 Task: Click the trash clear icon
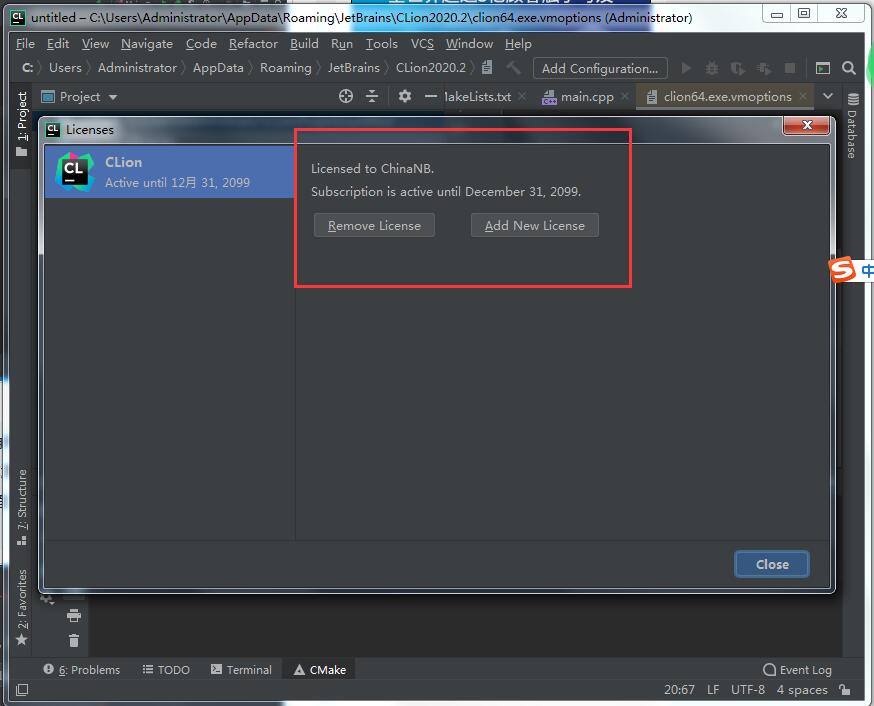point(74,641)
